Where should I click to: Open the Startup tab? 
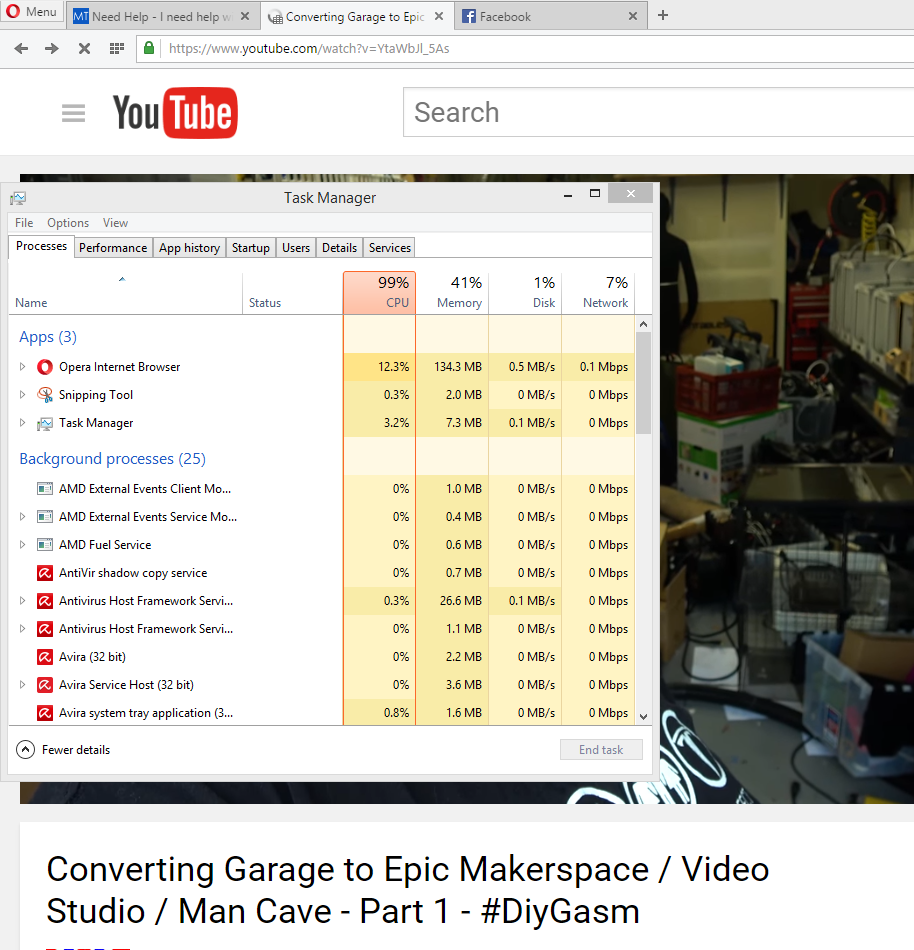[x=250, y=248]
